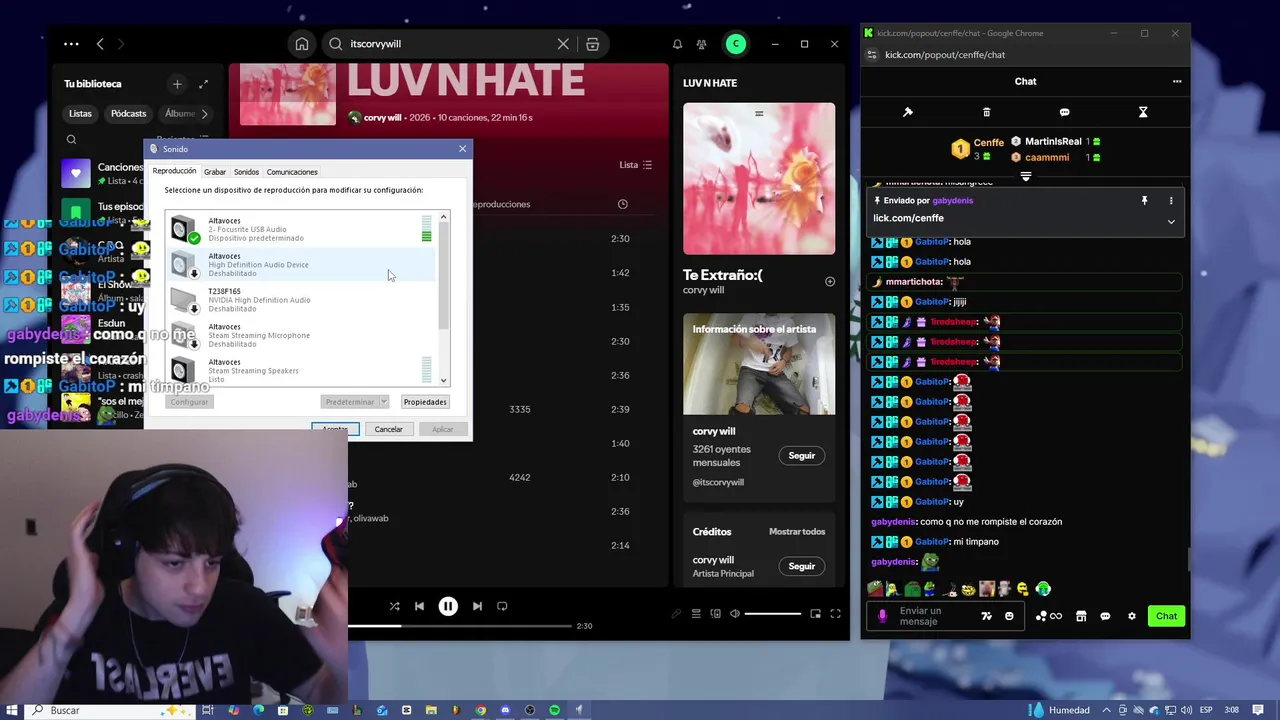Toggle shuffle in Spotify player
The width and height of the screenshot is (1280, 720).
click(394, 606)
